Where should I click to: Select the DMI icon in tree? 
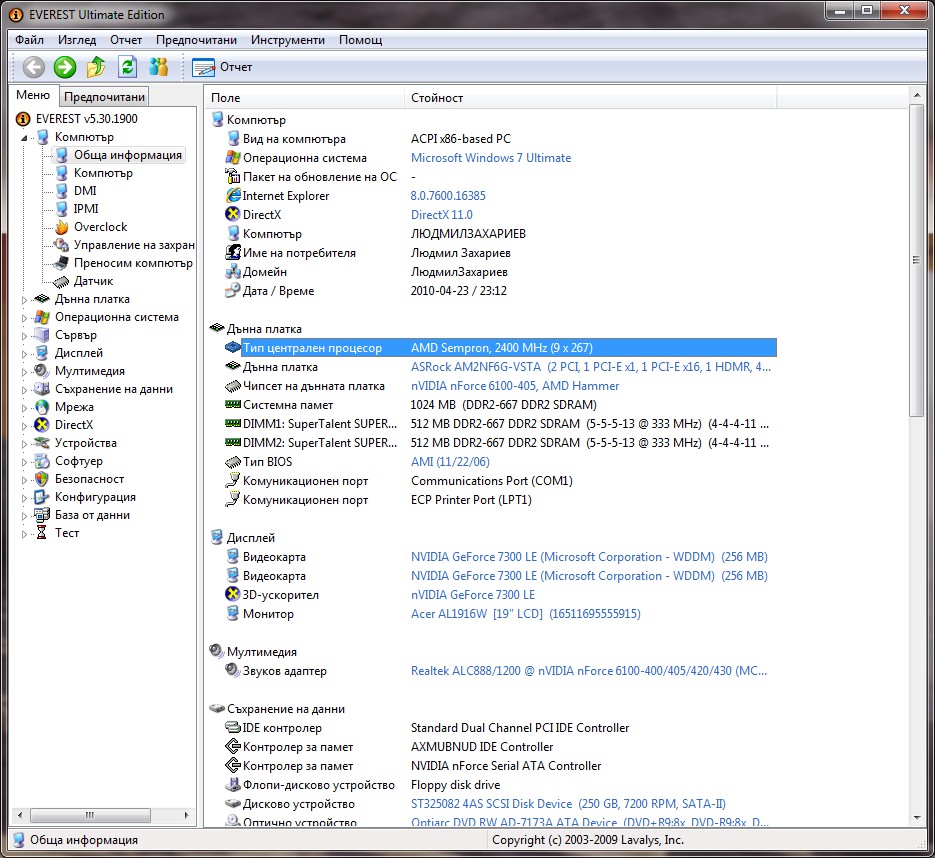(x=62, y=191)
